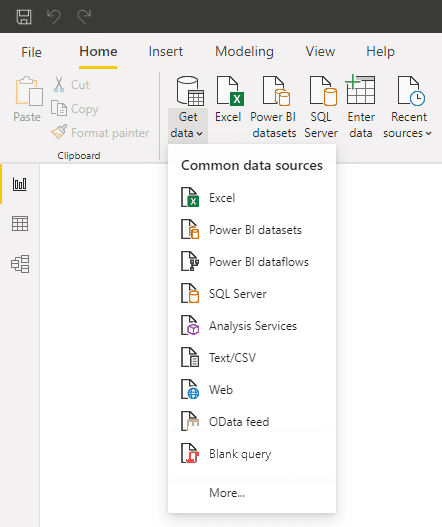442x527 pixels.
Task: Click the Get data database icon
Action: 190,91
